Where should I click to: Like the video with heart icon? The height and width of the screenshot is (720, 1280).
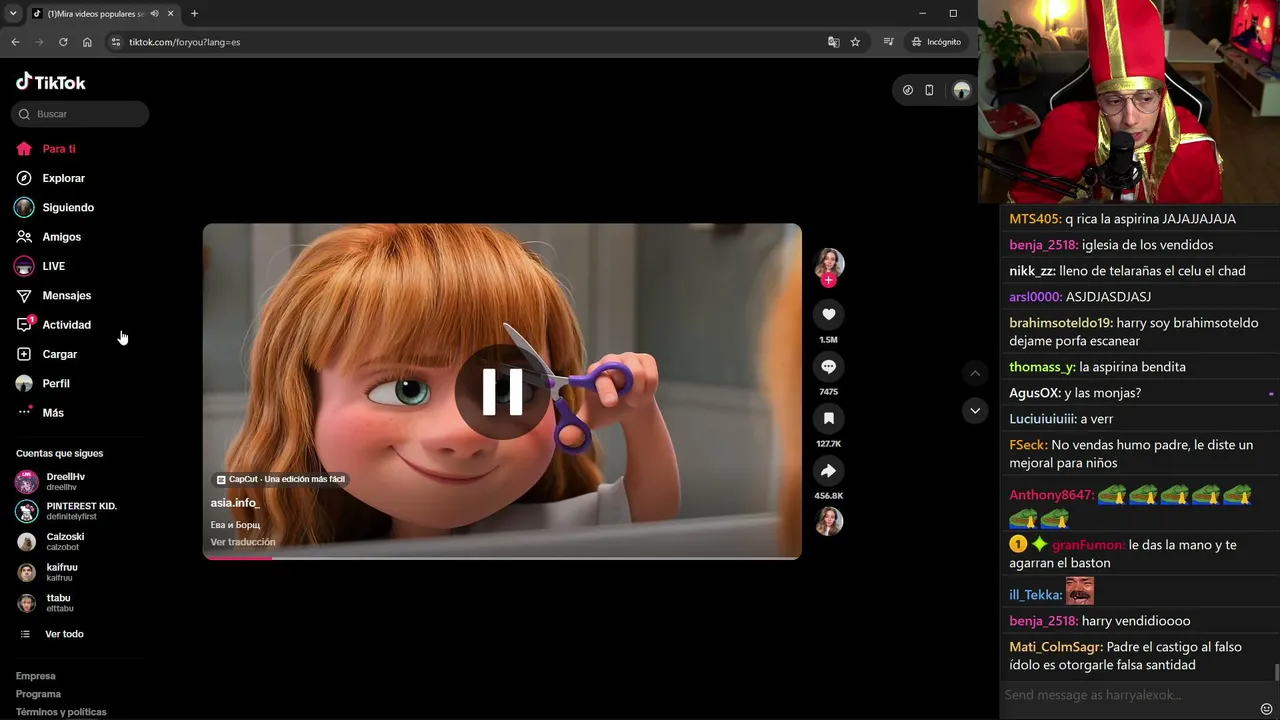click(x=828, y=314)
